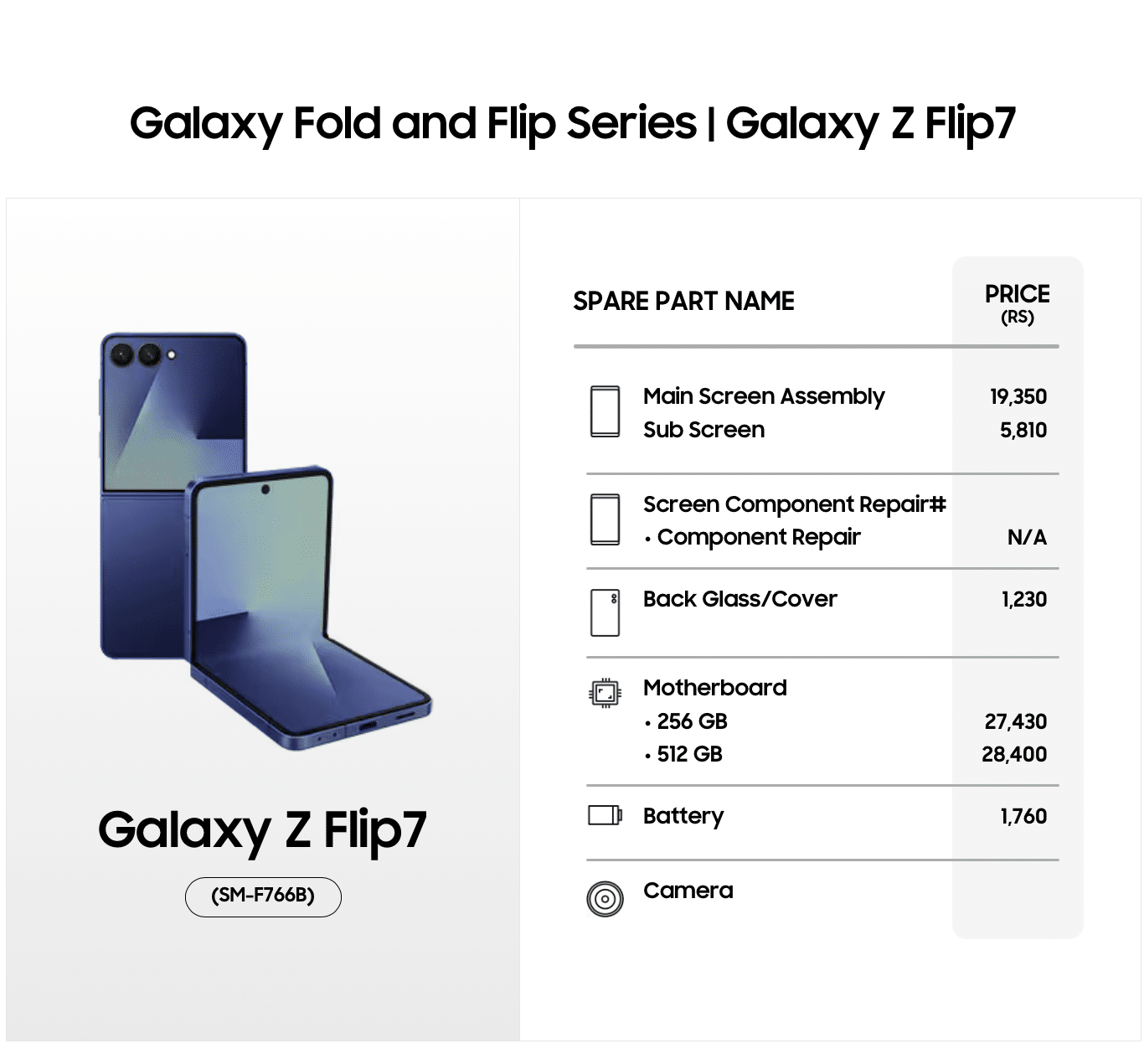Select the Galaxy Z Flip7 product image
Image resolution: width=1144 pixels, height=1064 pixels.
(x=264, y=540)
